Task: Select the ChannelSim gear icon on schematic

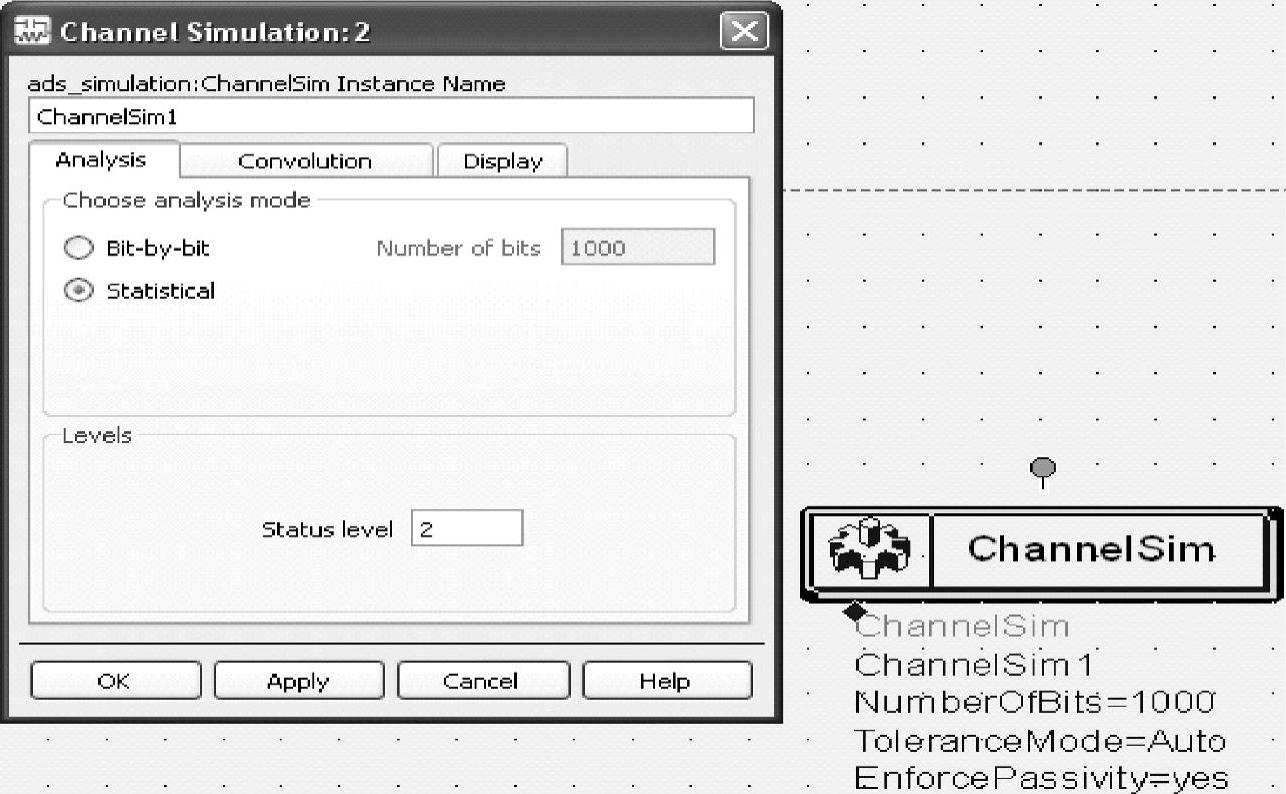Action: coord(869,549)
